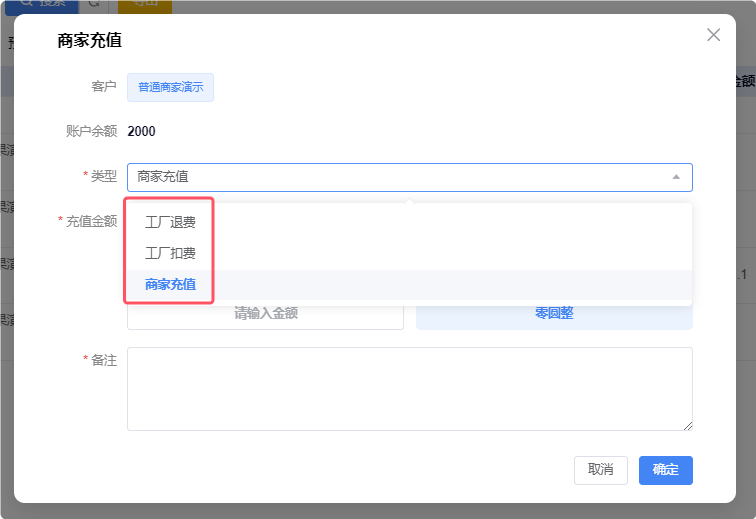756x519 pixels.
Task: Click the 普通商家演示 customer tag
Action: pyautogui.click(x=170, y=87)
